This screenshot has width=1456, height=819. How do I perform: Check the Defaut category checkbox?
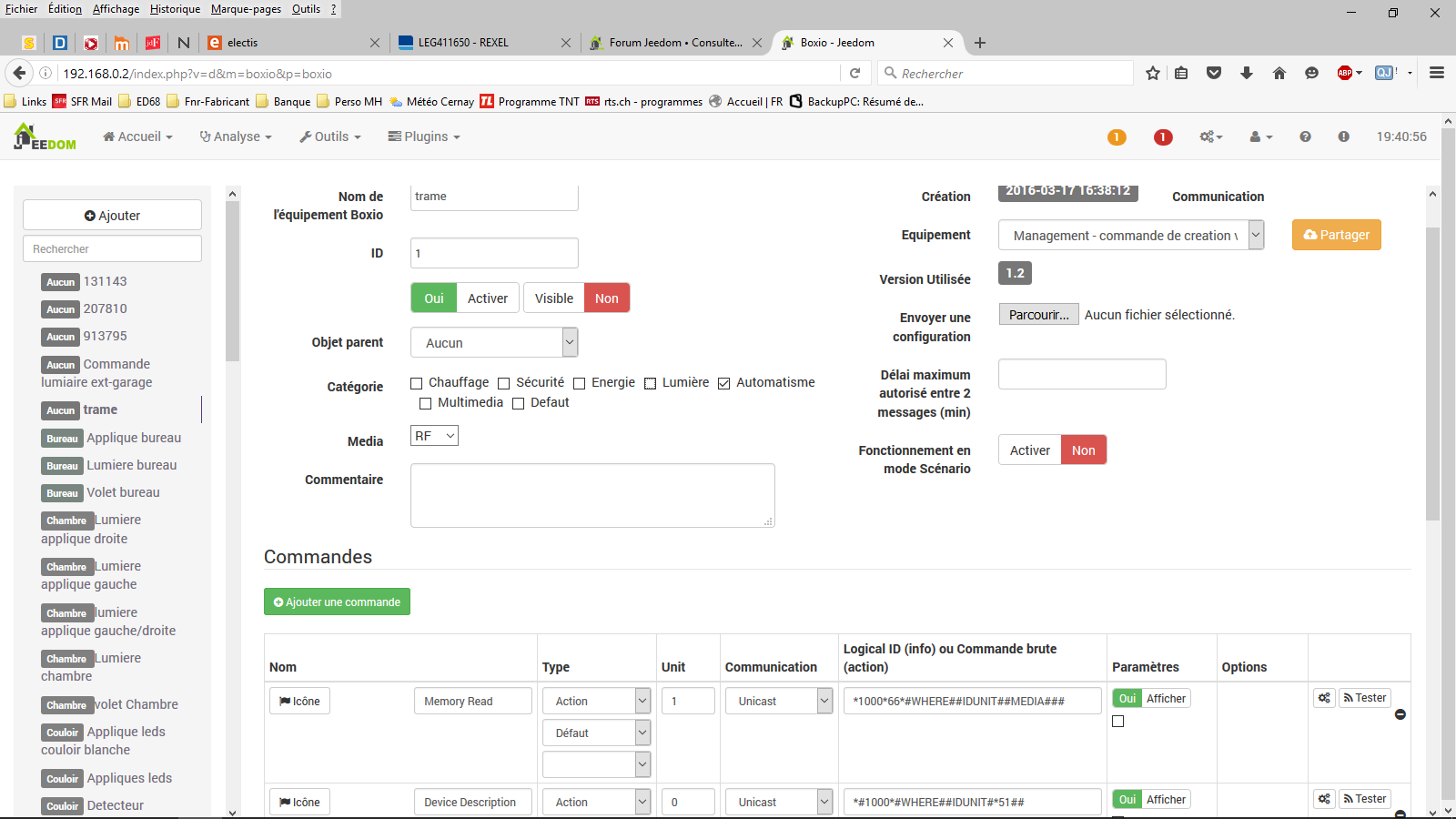pyautogui.click(x=518, y=403)
